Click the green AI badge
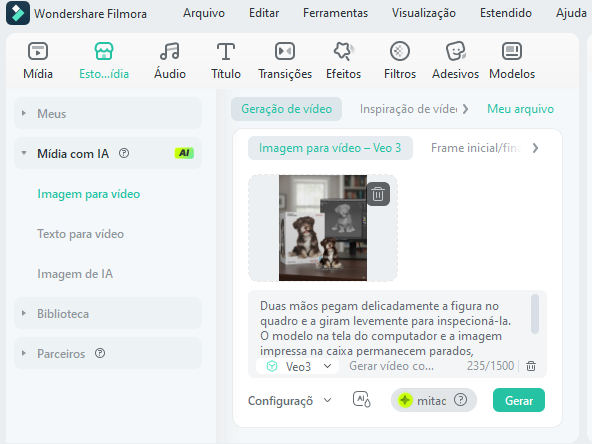Viewport: 592px width, 444px height. (184, 153)
